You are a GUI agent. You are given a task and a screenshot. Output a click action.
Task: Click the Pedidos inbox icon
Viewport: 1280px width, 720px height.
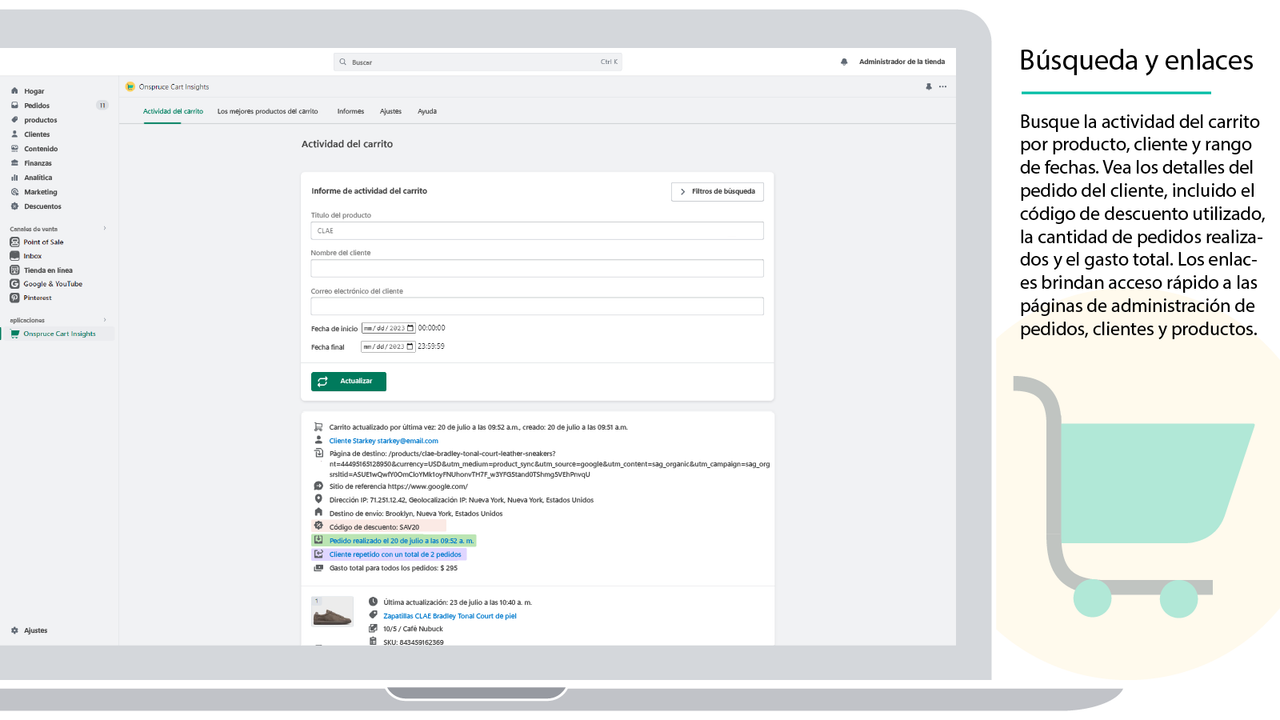click(15, 105)
